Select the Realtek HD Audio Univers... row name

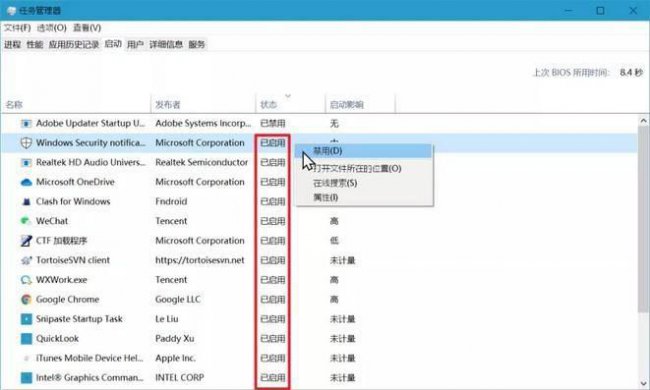[x=91, y=162]
